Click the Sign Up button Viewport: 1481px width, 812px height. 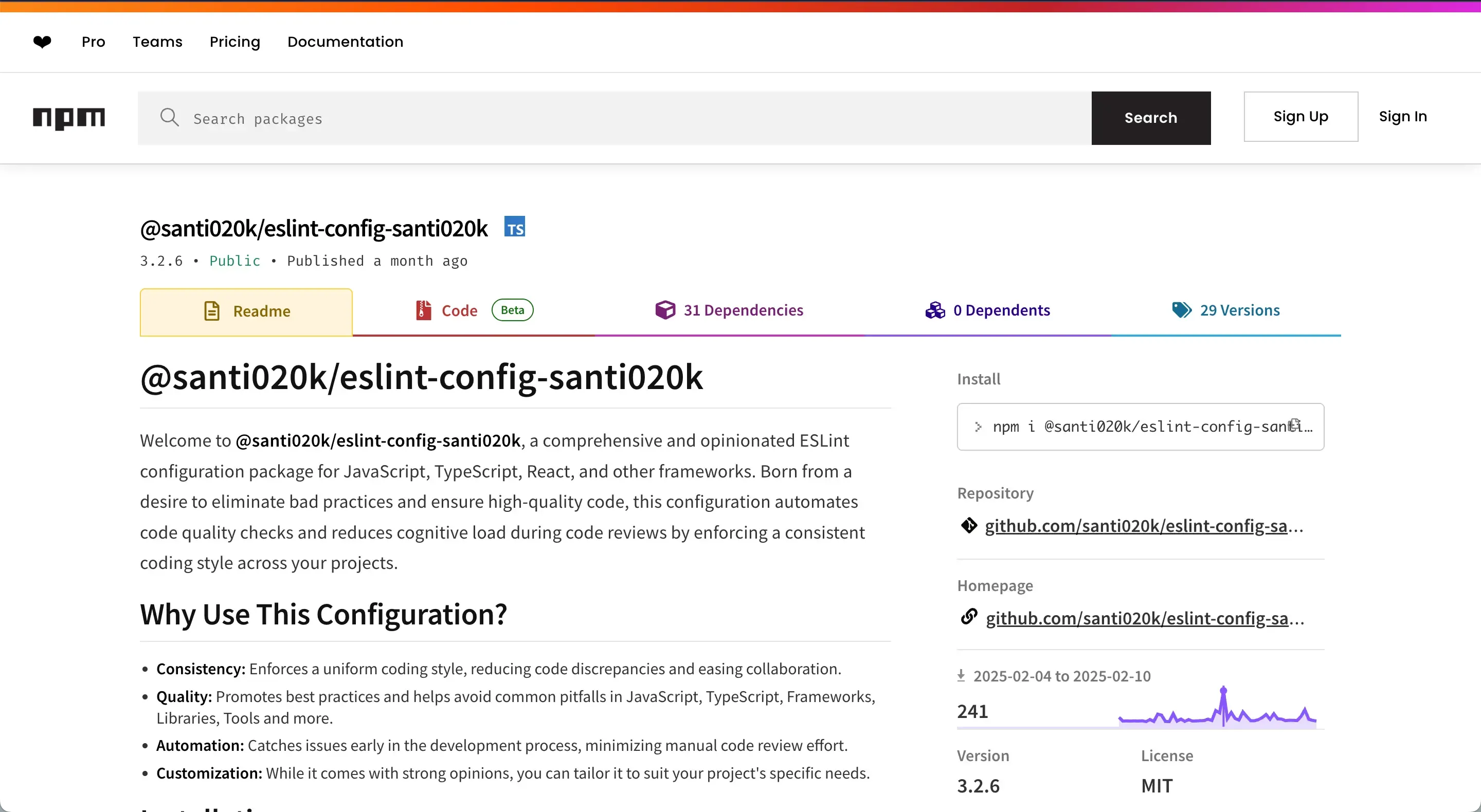tap(1301, 117)
